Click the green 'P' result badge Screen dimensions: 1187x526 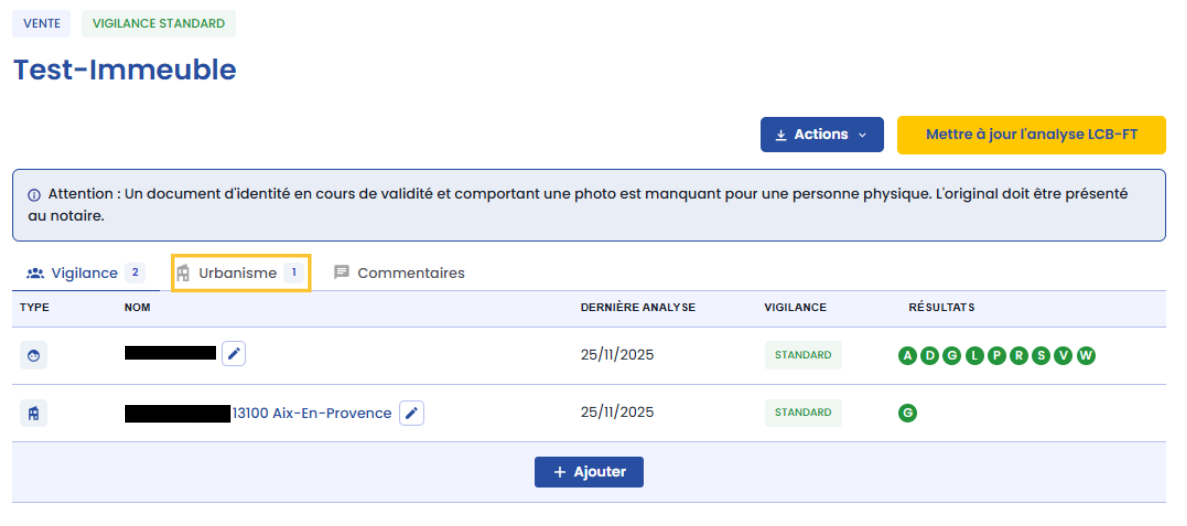pos(997,355)
